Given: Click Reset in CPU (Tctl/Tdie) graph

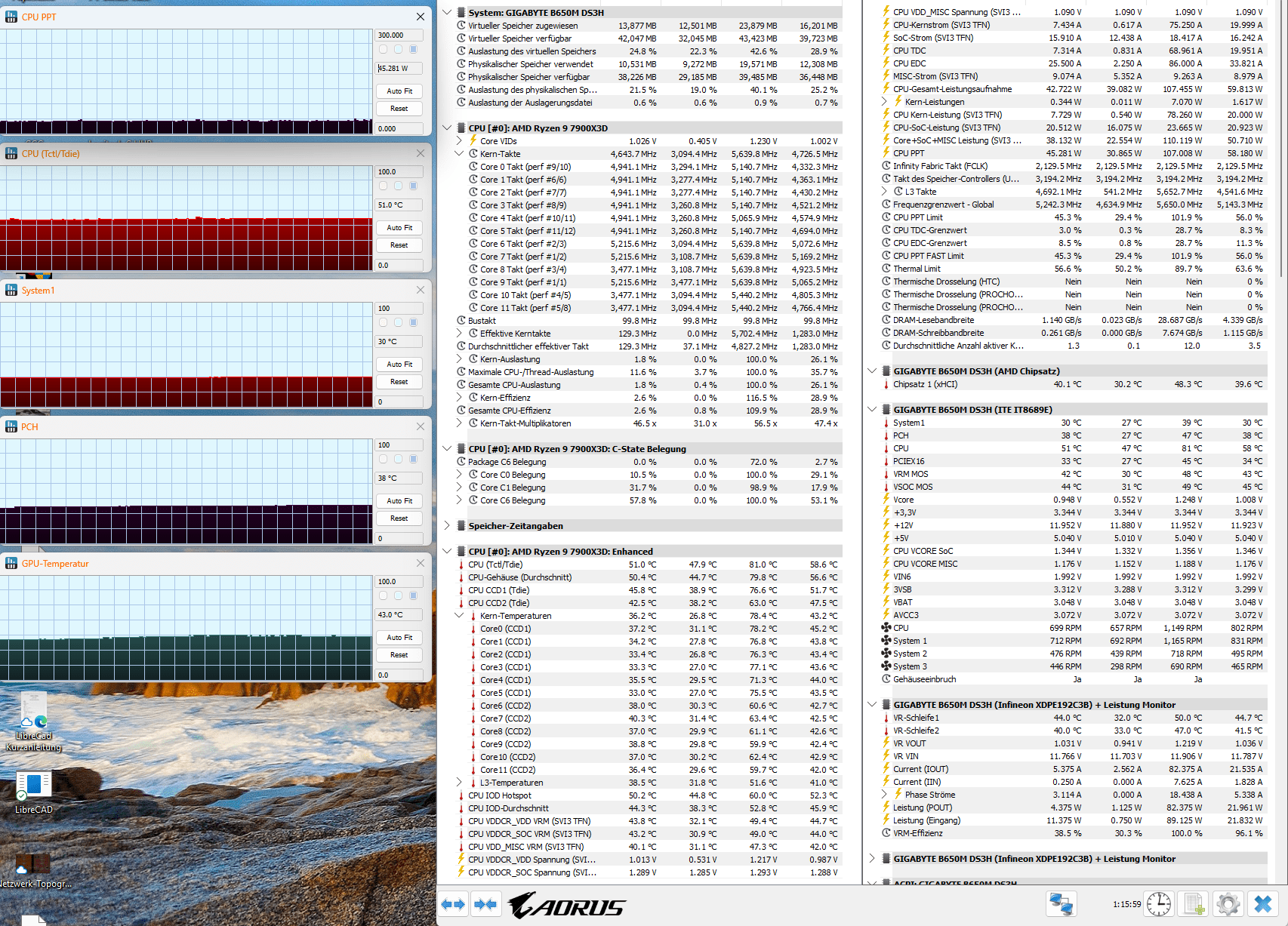Looking at the screenshot, I should [399, 245].
